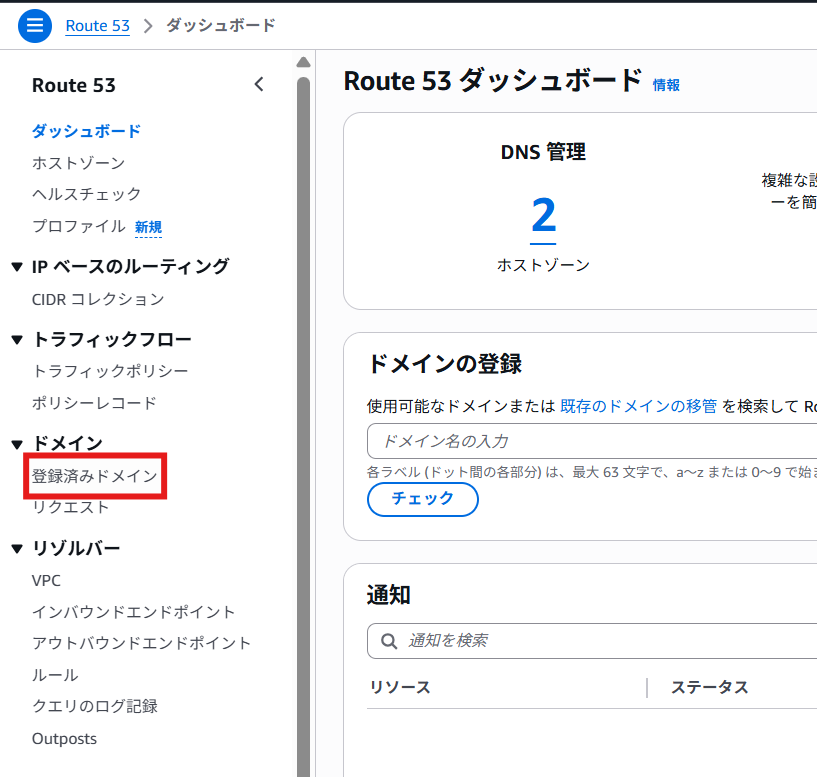
Task: Click the 新規 badge next to プロファイル
Action: coord(148,227)
